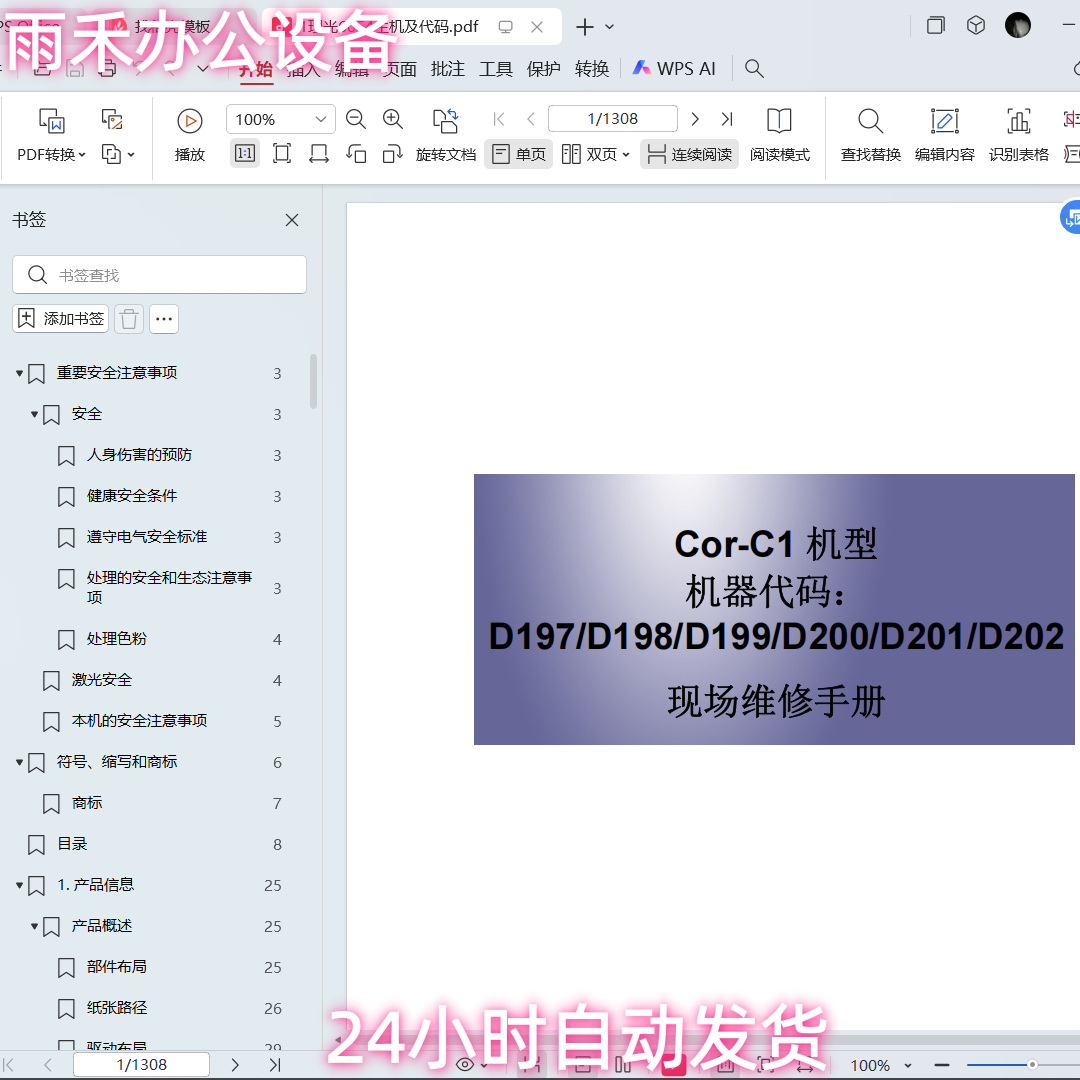Open bookmark 遵守电气安全标准
1080x1080 pixels.
coord(147,537)
